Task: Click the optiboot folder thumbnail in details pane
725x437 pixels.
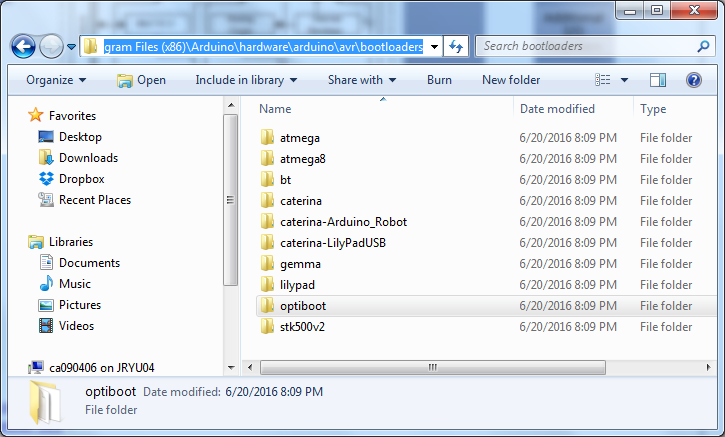Action: [45, 402]
